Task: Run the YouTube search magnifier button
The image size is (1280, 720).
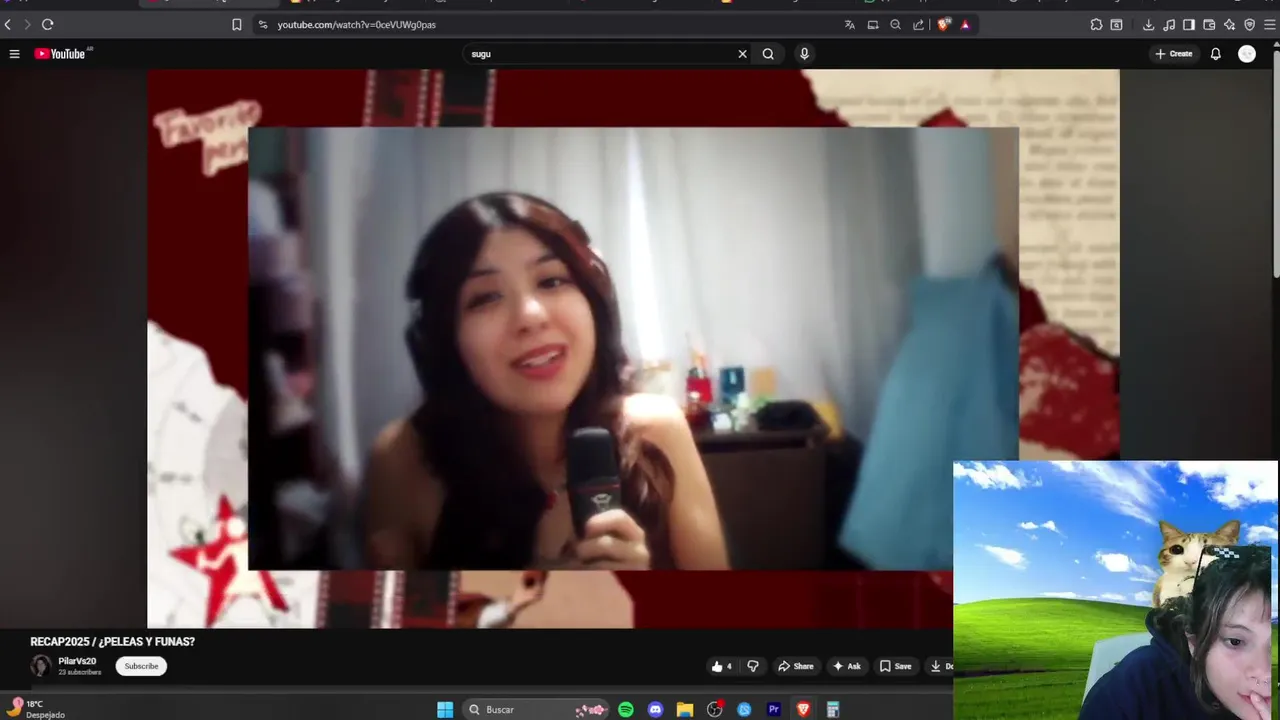Action: point(768,54)
